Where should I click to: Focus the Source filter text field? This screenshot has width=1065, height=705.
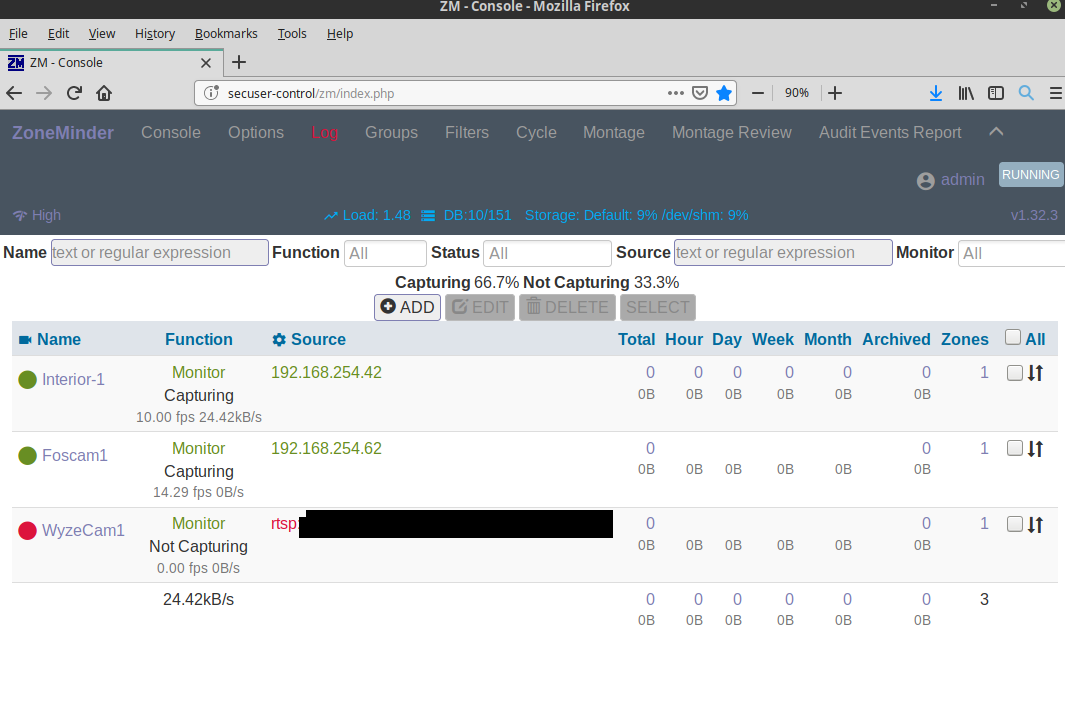click(783, 253)
